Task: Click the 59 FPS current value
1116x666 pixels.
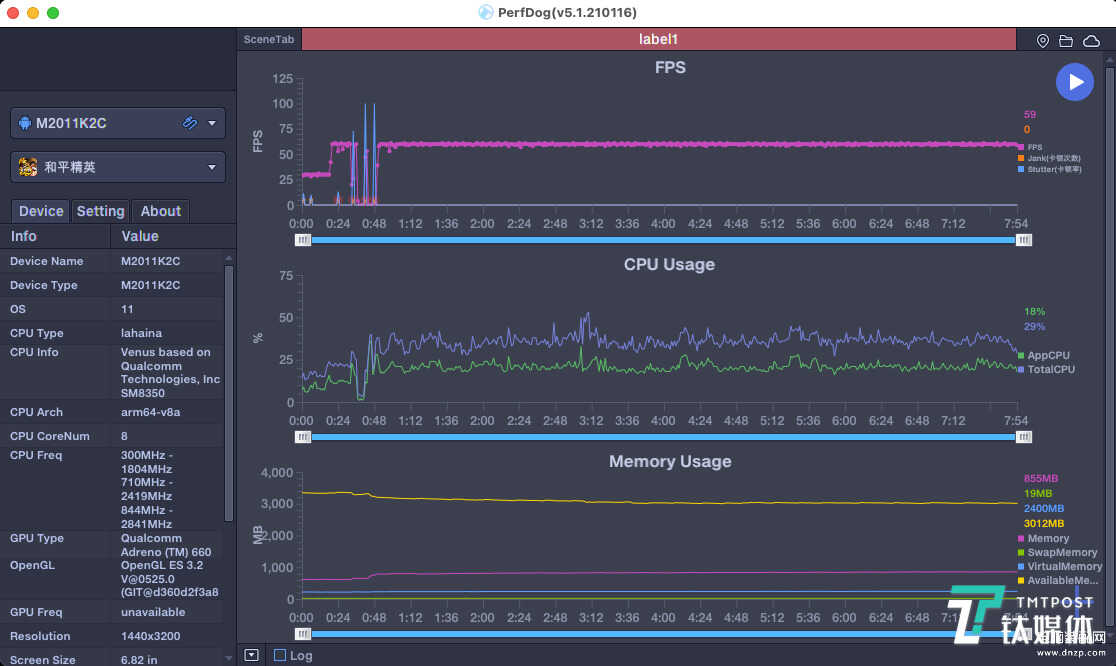Action: point(1029,115)
